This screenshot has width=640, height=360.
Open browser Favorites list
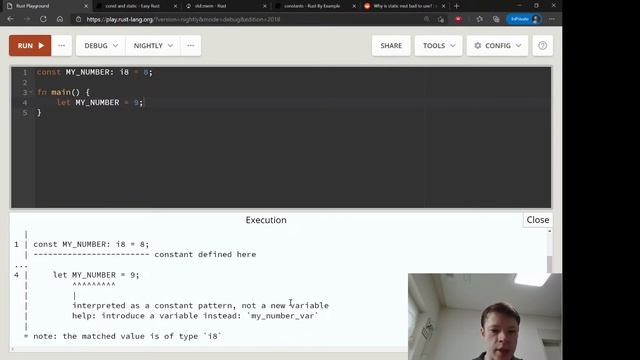point(479,19)
